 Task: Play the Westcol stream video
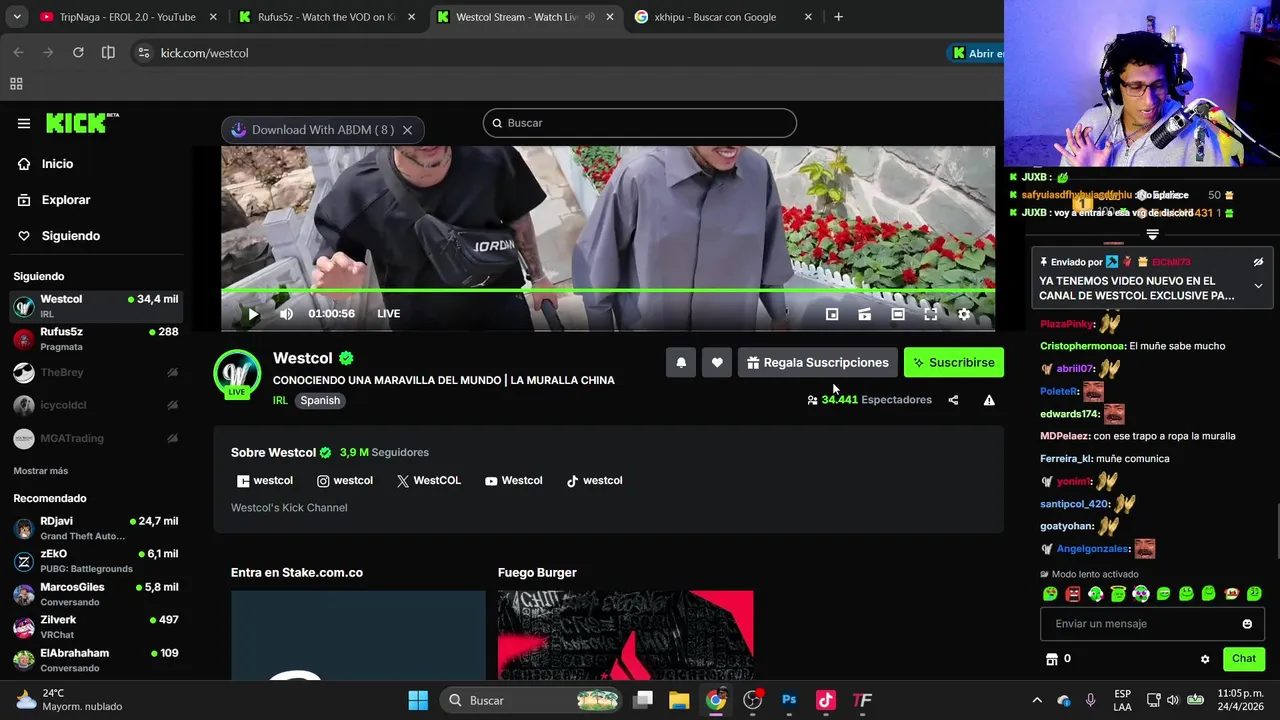[253, 314]
